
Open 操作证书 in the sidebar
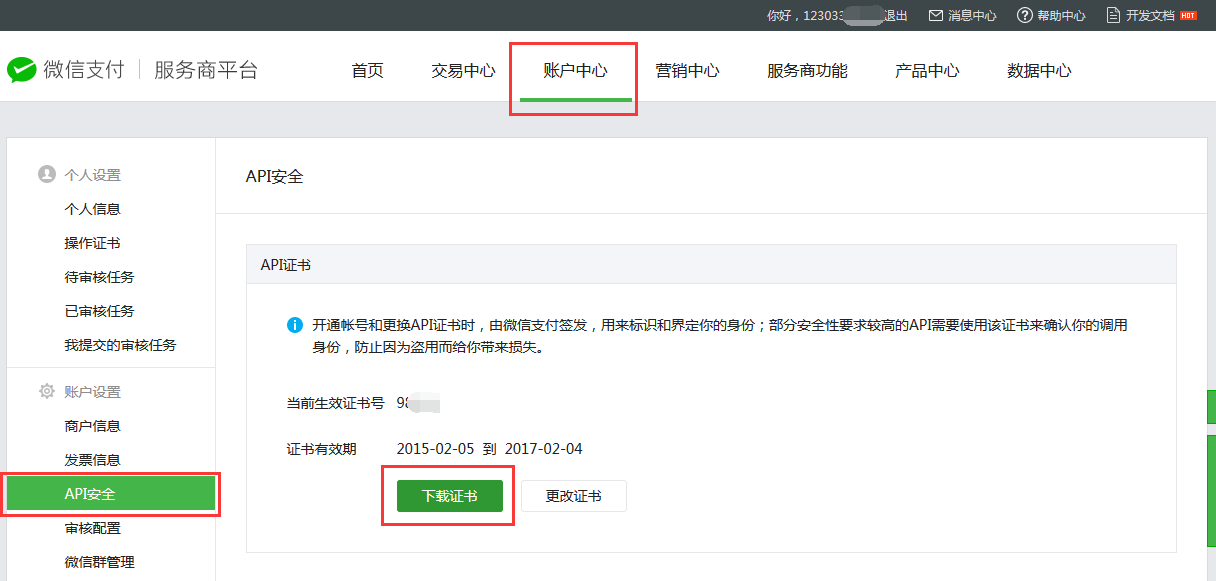pyautogui.click(x=92, y=243)
